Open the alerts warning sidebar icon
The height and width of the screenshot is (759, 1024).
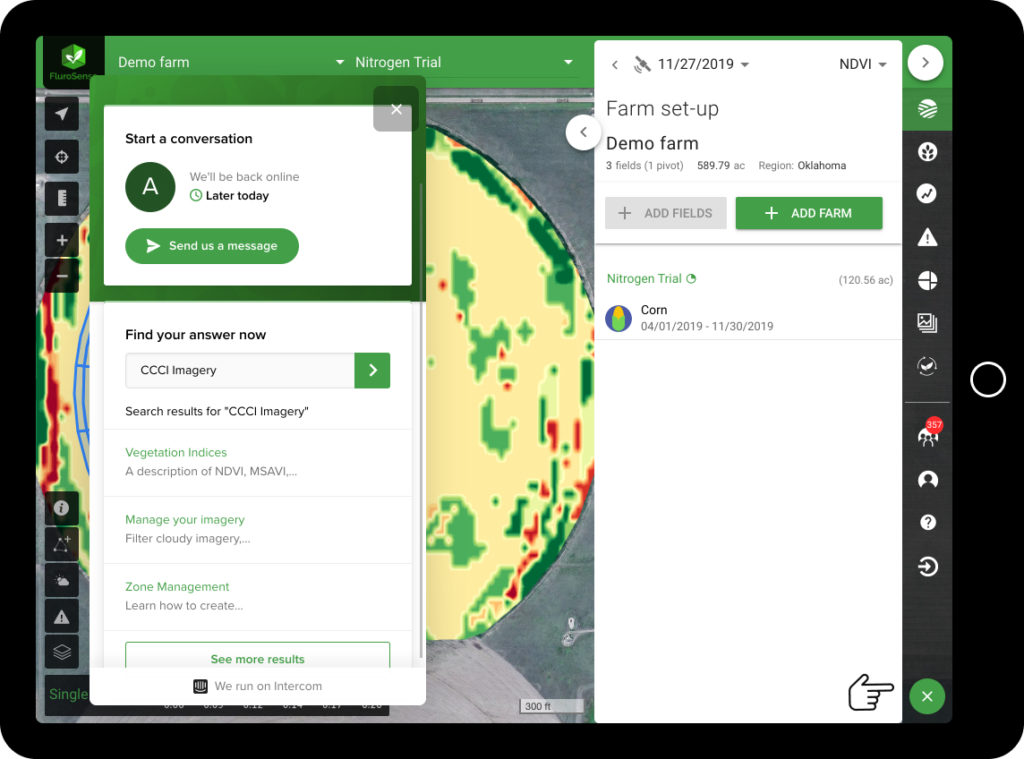coord(927,237)
